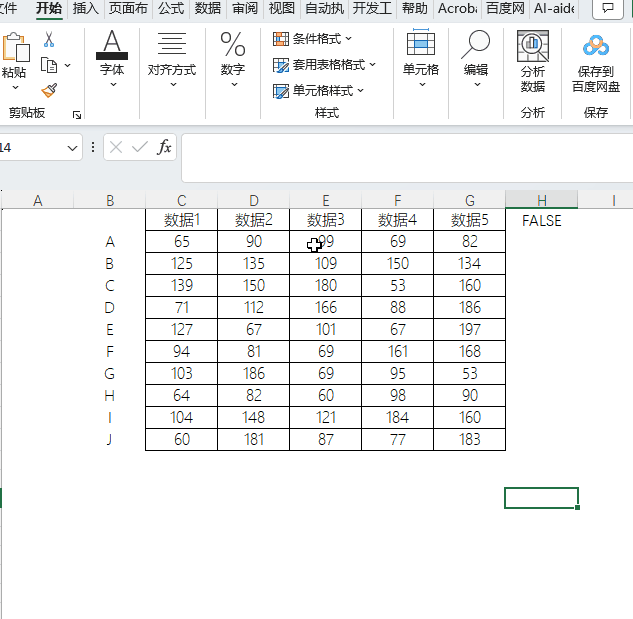Click cell containing FALSE
This screenshot has height=619, width=633.
pos(542,220)
